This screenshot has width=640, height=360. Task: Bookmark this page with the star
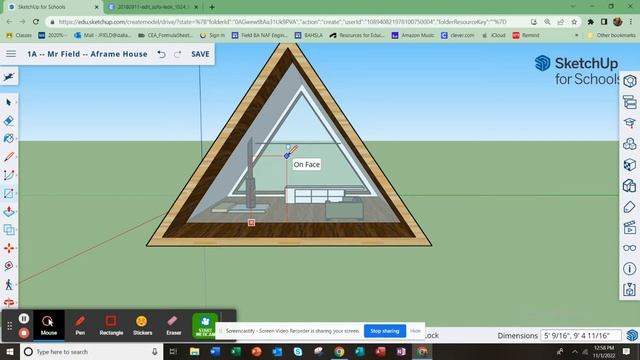[574, 22]
